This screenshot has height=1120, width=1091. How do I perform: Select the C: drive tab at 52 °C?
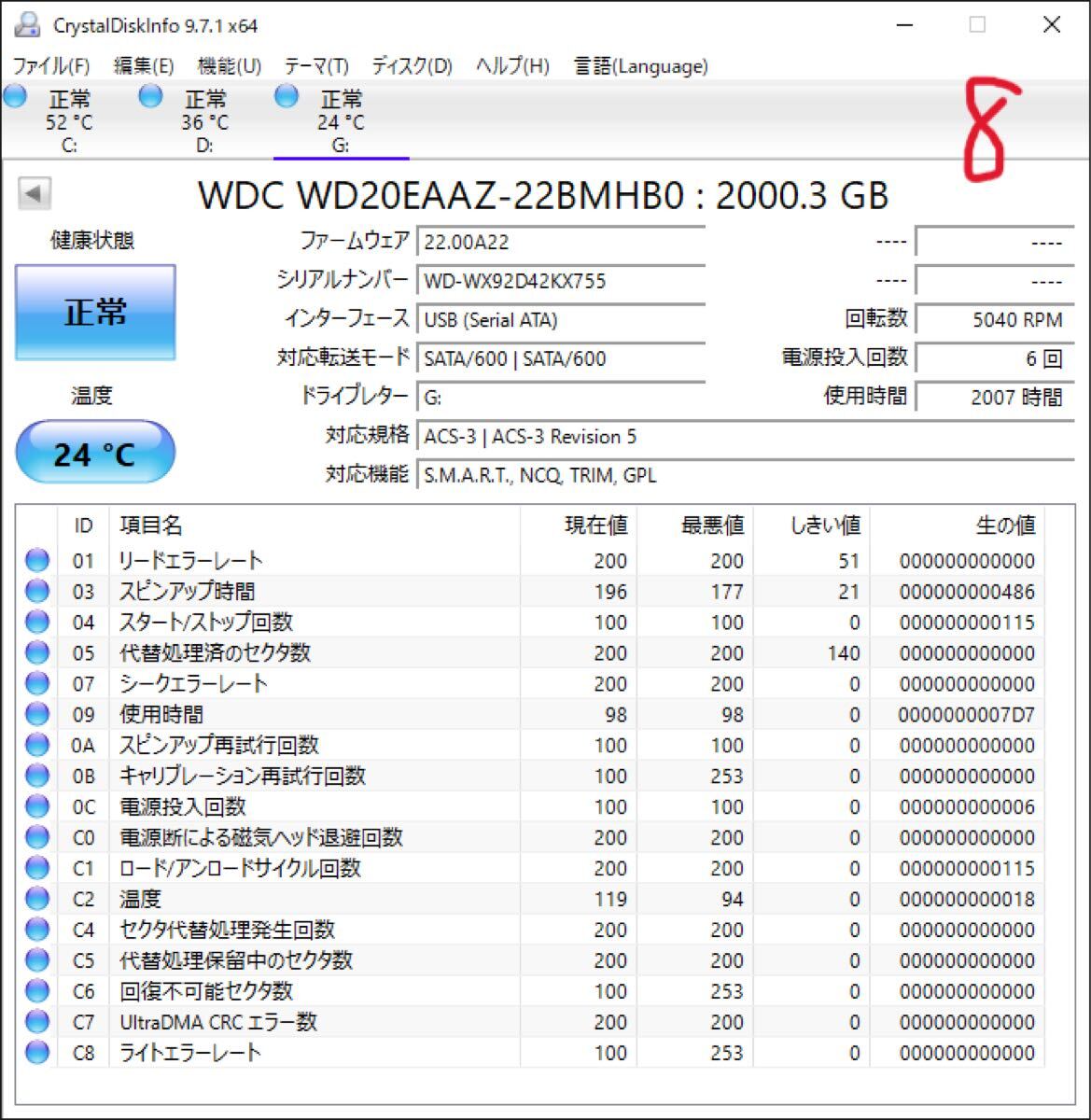click(x=69, y=121)
